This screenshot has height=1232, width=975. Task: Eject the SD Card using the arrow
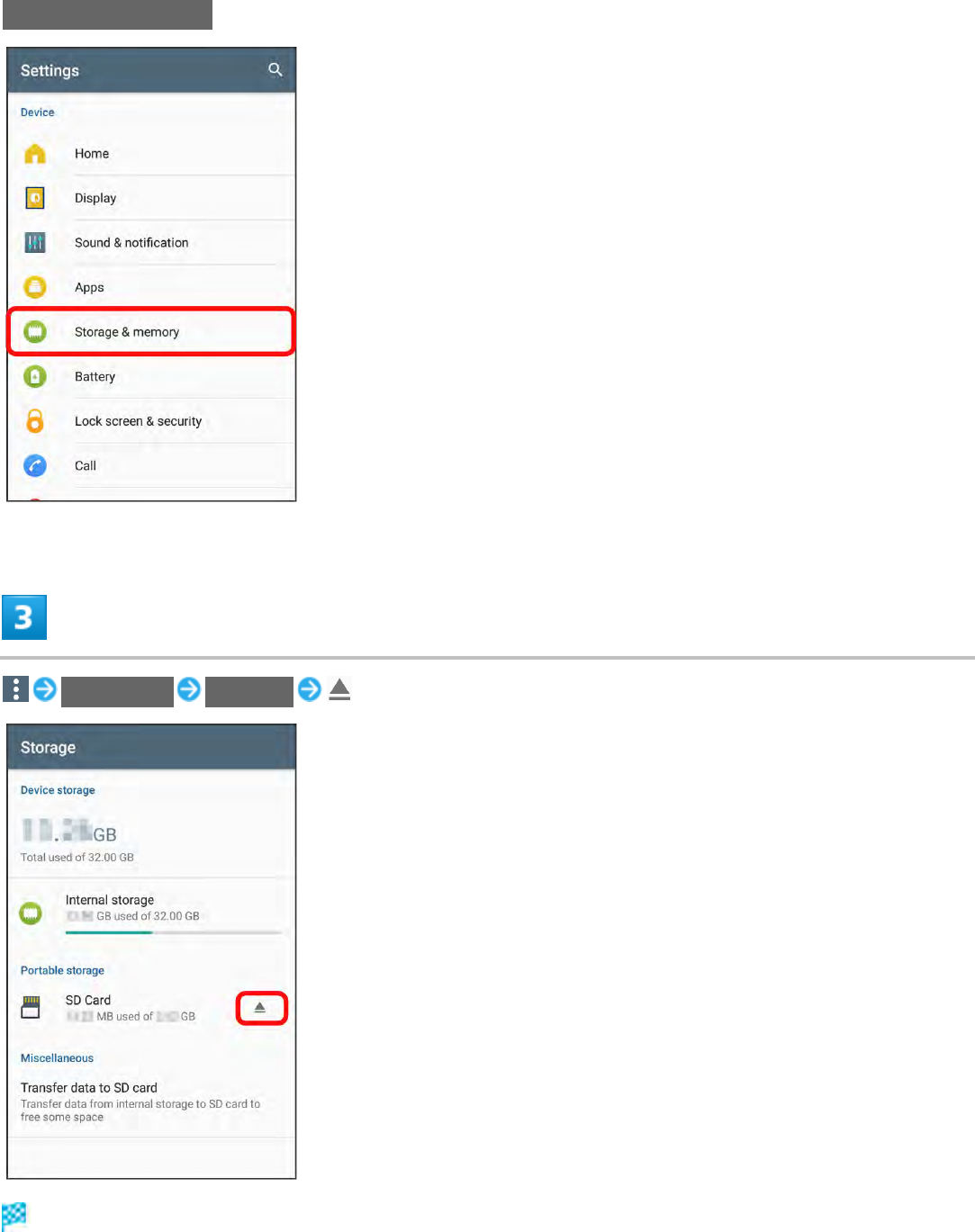coord(261,1008)
